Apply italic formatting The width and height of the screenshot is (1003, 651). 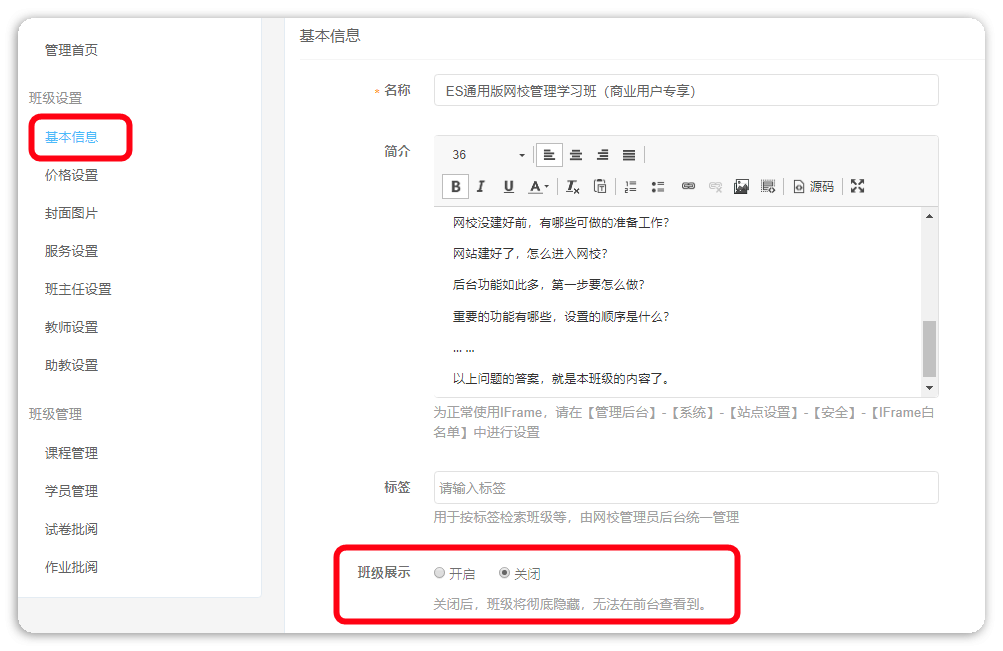point(481,186)
